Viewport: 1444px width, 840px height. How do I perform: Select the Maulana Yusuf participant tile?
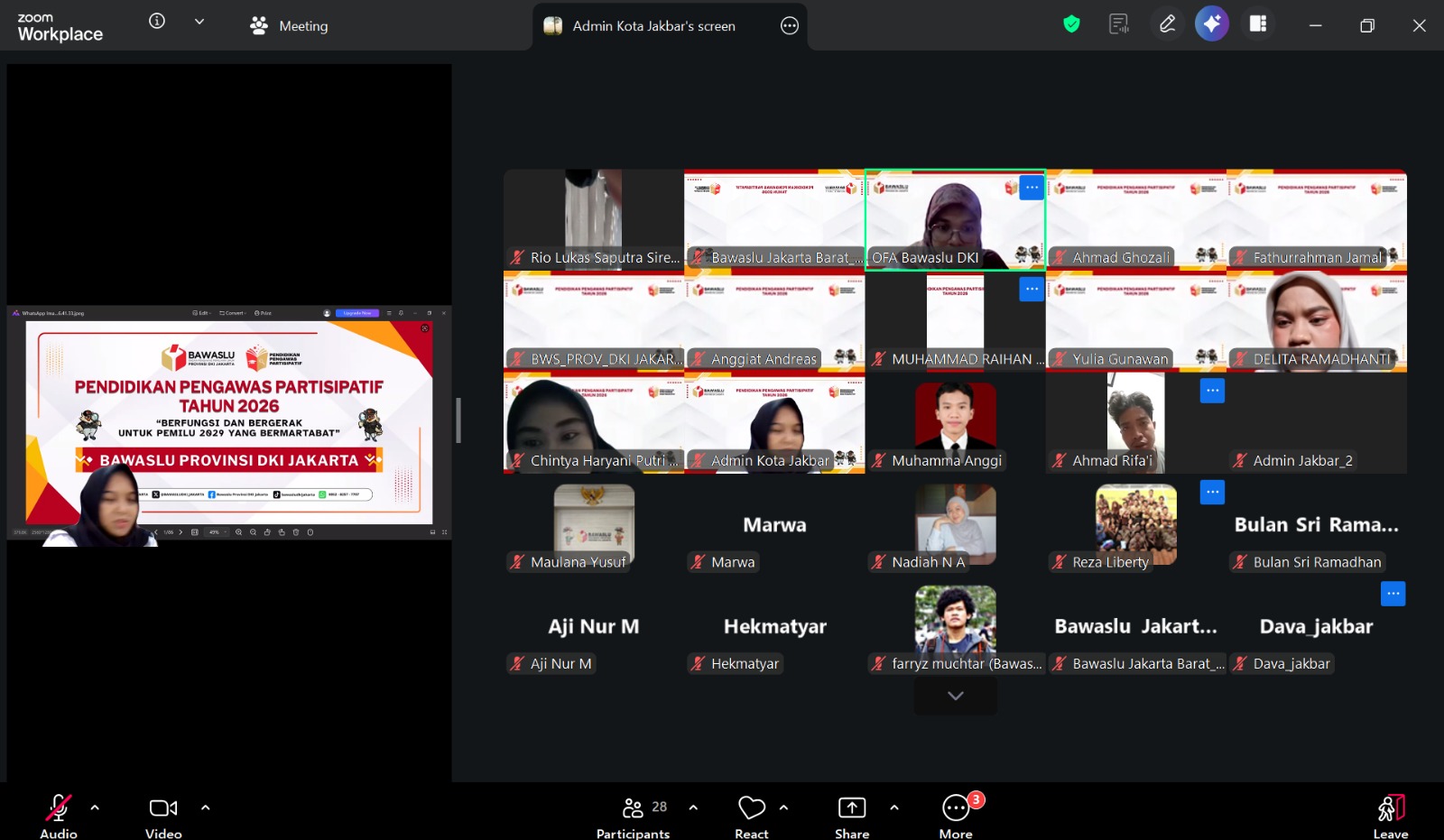(x=594, y=524)
